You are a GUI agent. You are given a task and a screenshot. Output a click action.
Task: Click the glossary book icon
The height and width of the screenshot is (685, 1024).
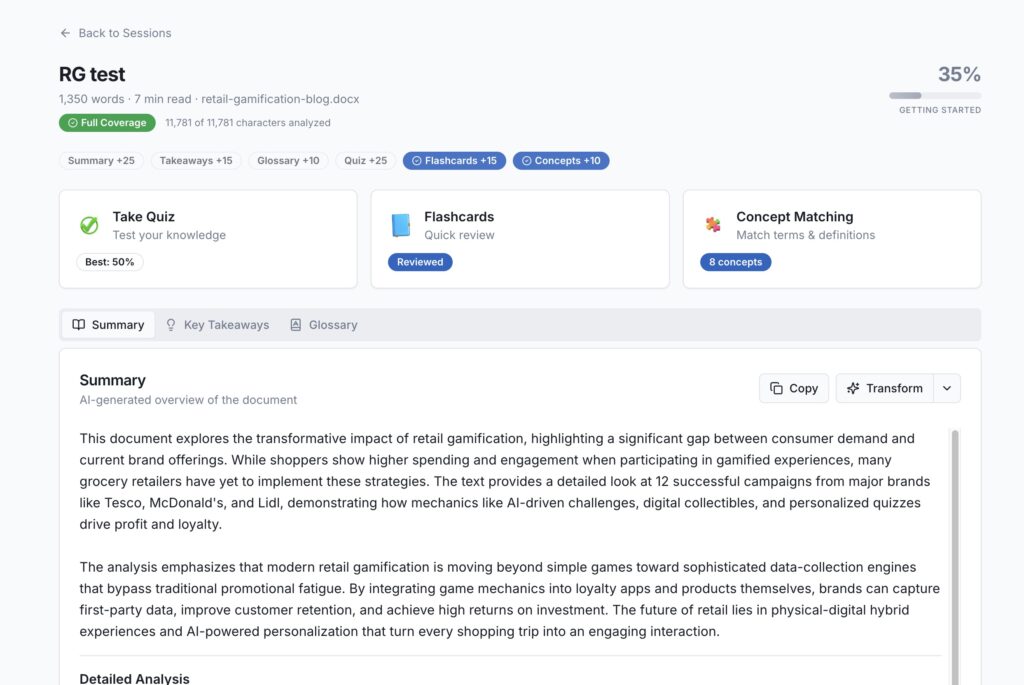pos(296,325)
